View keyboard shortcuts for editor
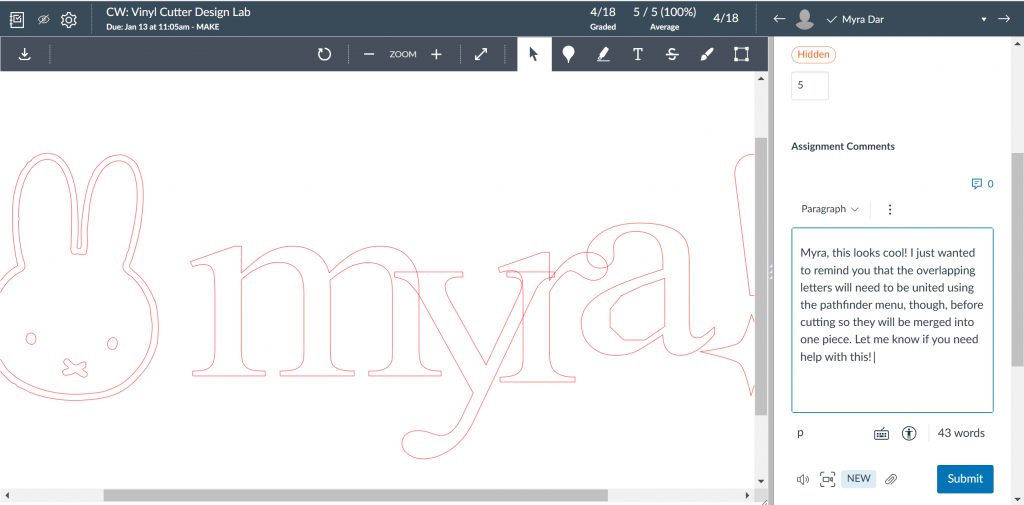 click(x=881, y=433)
